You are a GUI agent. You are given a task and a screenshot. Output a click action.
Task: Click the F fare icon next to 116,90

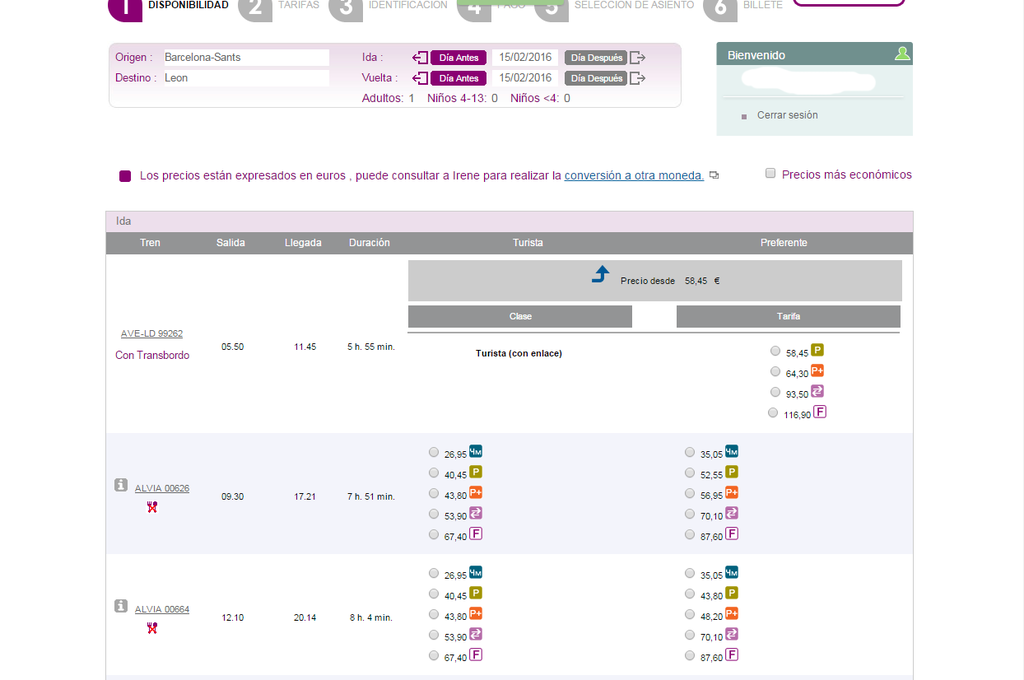point(820,412)
